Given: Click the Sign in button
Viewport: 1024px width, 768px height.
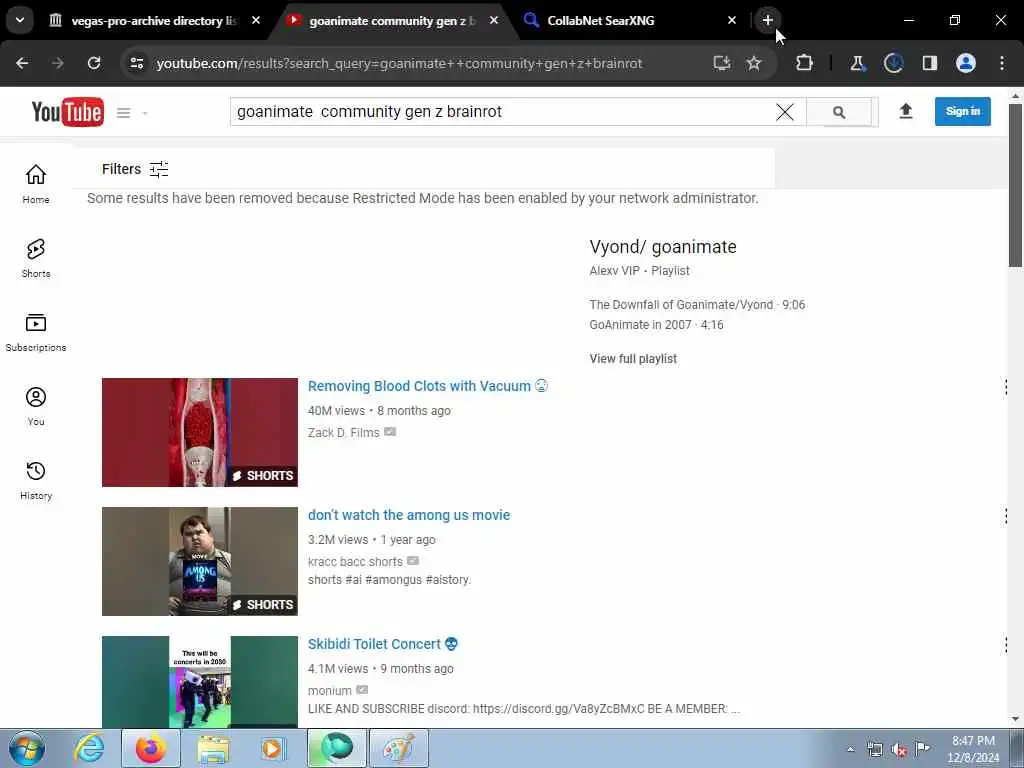Looking at the screenshot, I should (962, 112).
